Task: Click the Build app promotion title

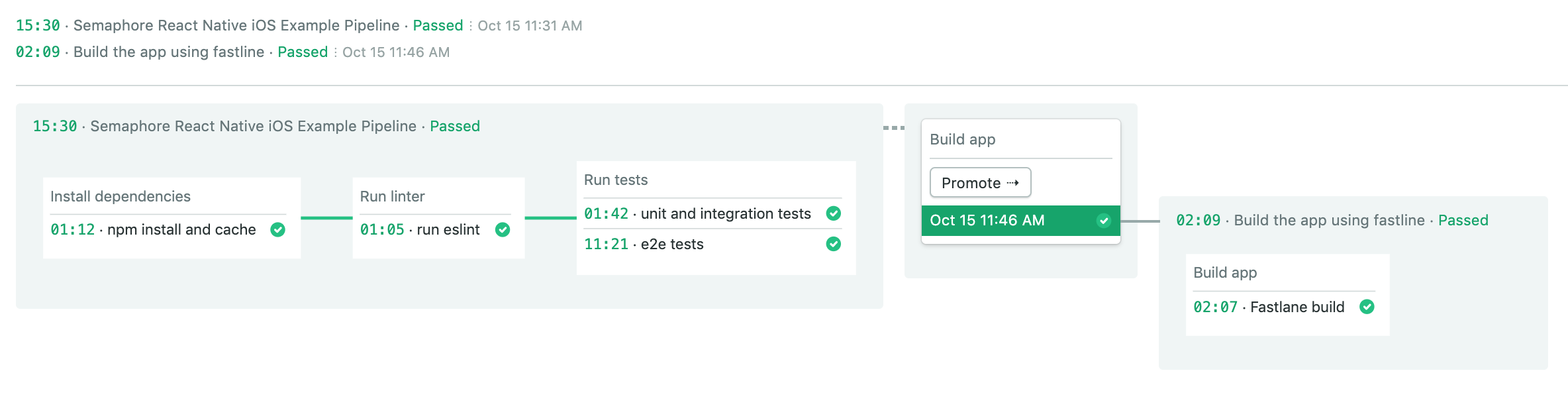Action: pyautogui.click(x=962, y=139)
